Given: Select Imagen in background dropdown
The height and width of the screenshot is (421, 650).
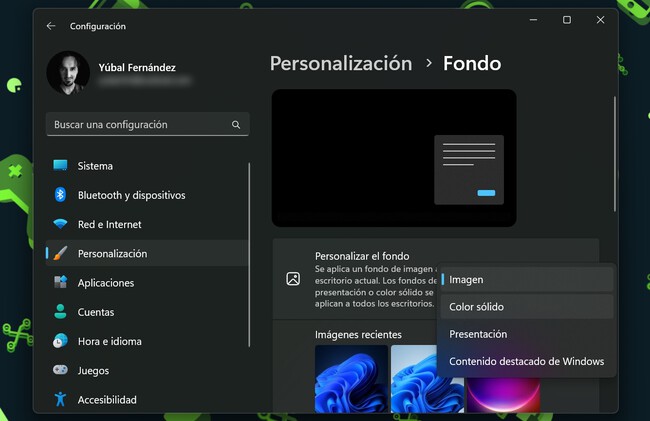Looking at the screenshot, I should click(x=466, y=280).
